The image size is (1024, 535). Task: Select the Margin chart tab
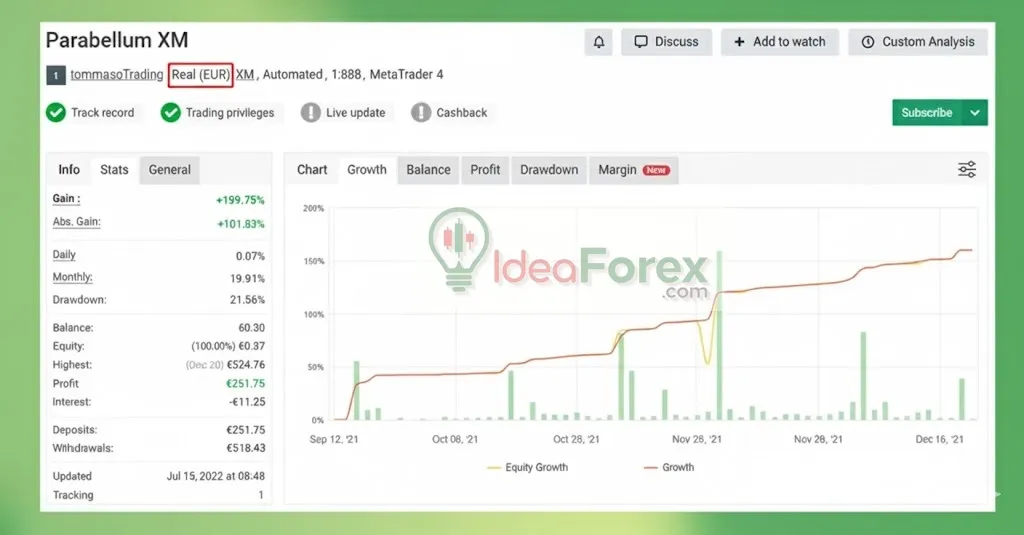pos(633,170)
